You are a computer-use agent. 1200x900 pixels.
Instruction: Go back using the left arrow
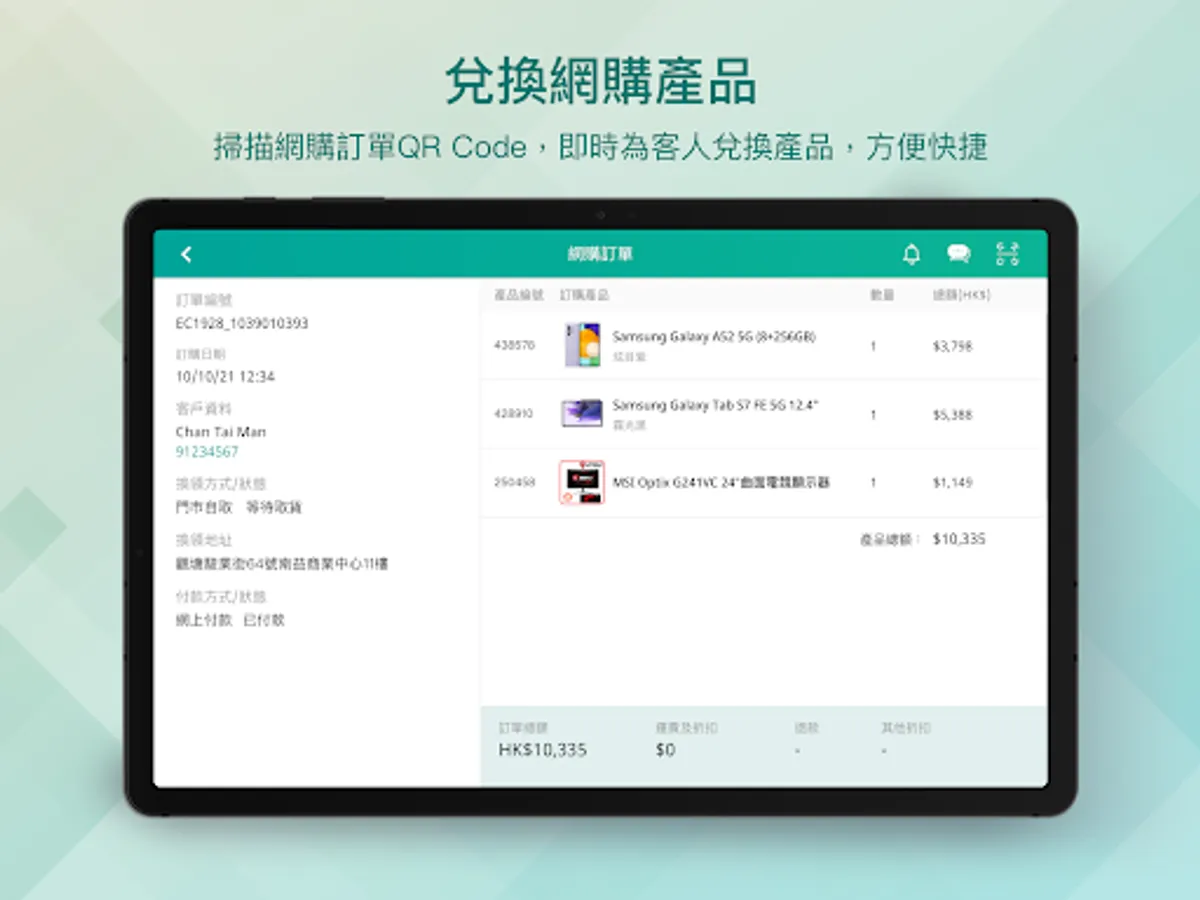click(x=186, y=254)
